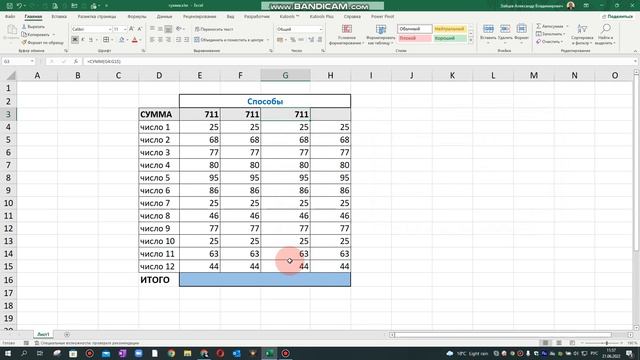Decrease font size
640x360 pixels.
click(140, 29)
